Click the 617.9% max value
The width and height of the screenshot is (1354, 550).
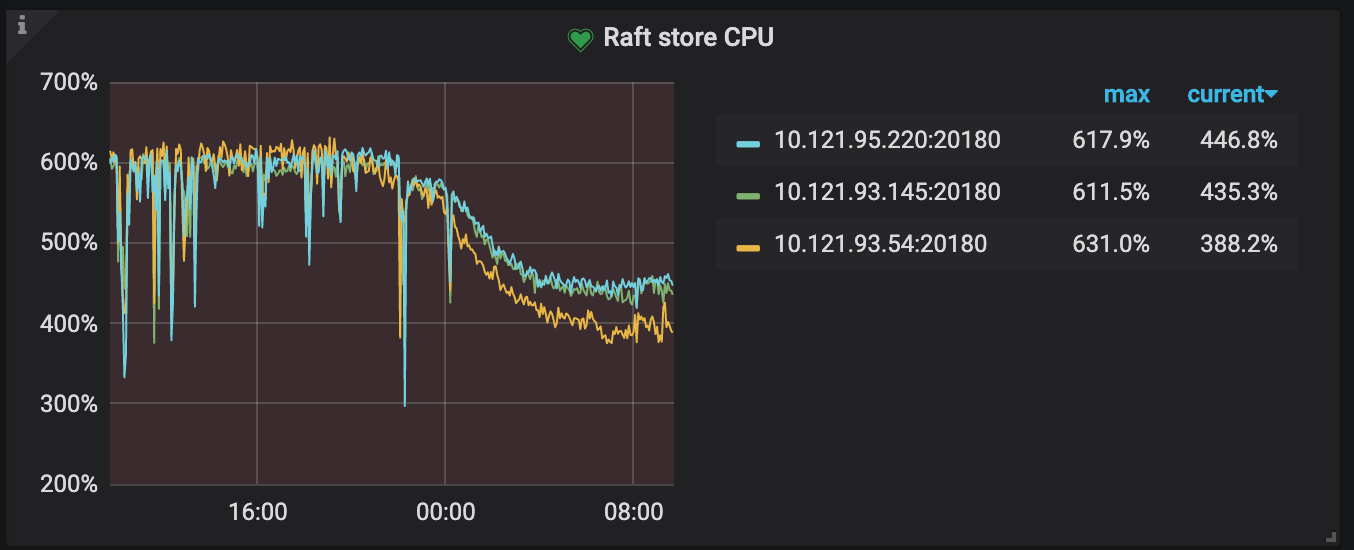[x=1113, y=141]
